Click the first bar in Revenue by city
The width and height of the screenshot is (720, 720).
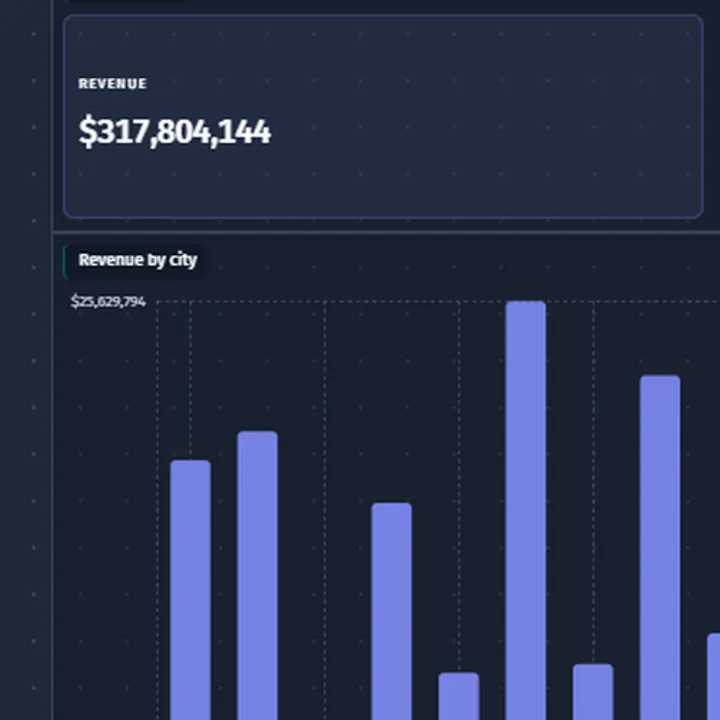point(191,590)
